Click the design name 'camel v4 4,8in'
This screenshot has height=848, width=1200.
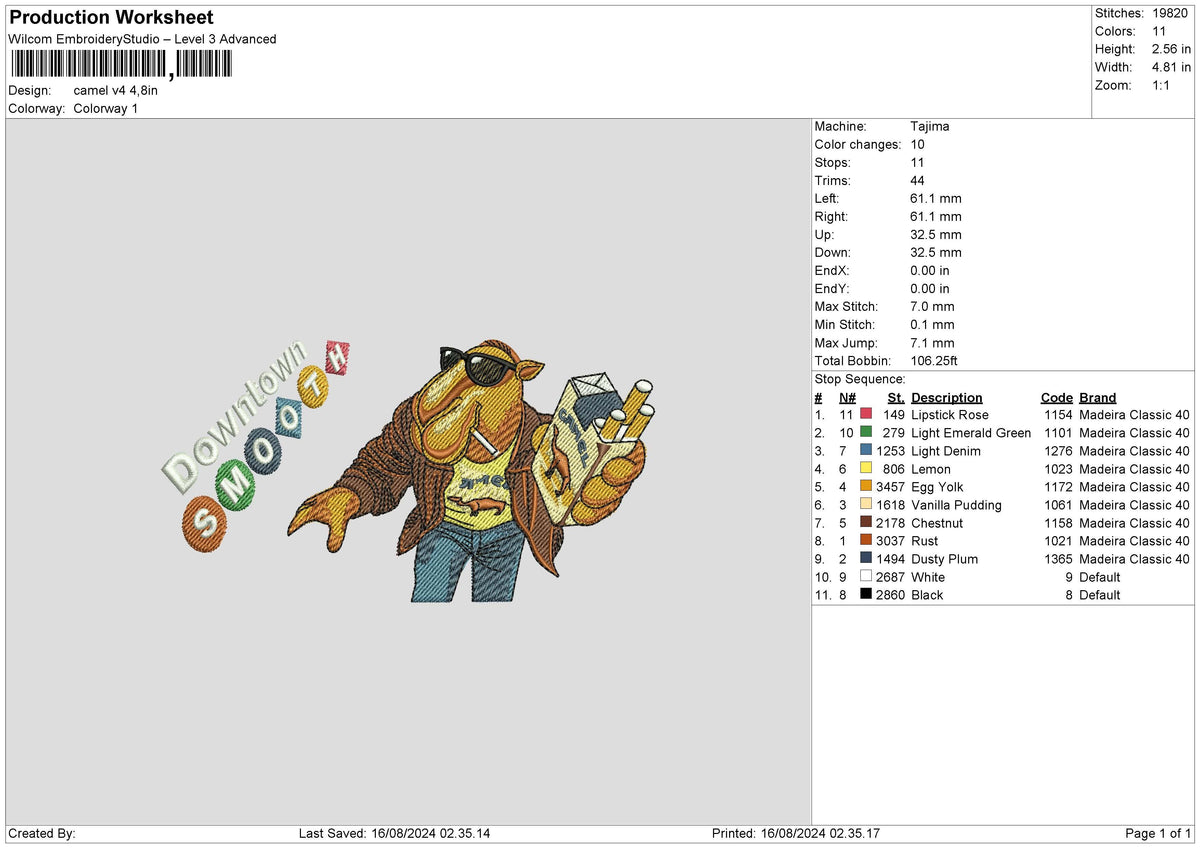pyautogui.click(x=116, y=90)
